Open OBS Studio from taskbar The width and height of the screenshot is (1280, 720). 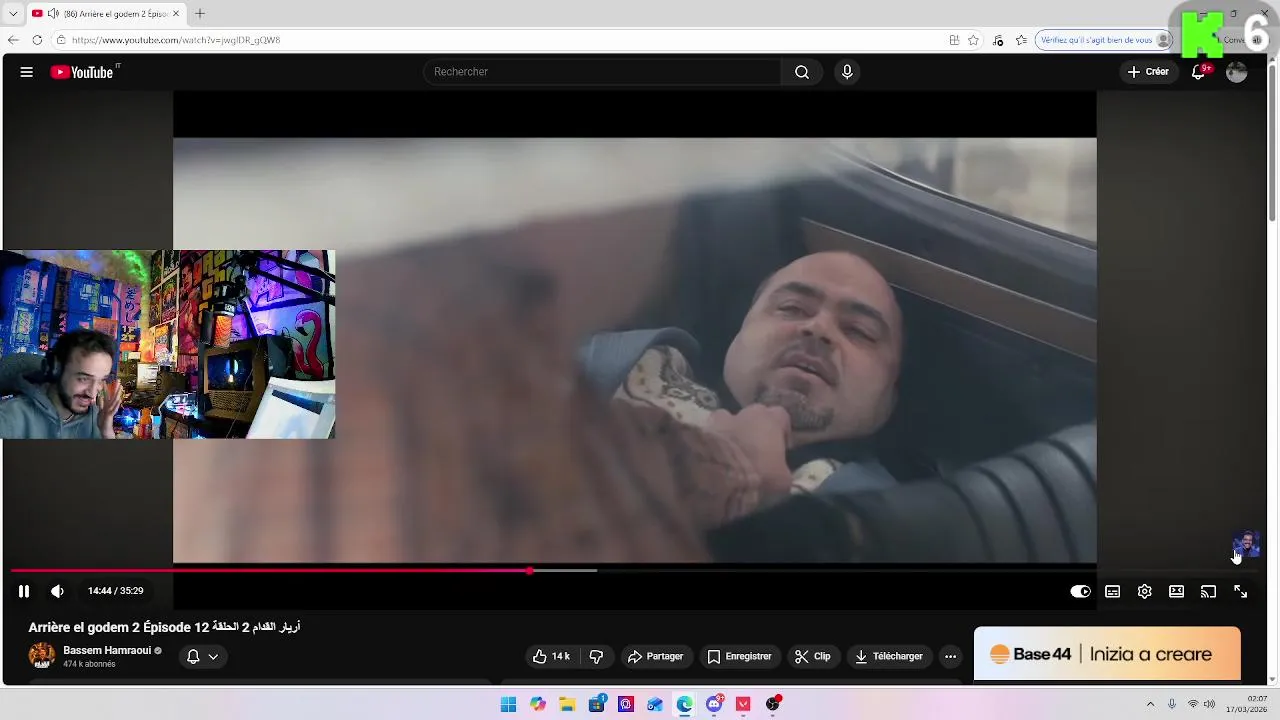pyautogui.click(x=772, y=704)
